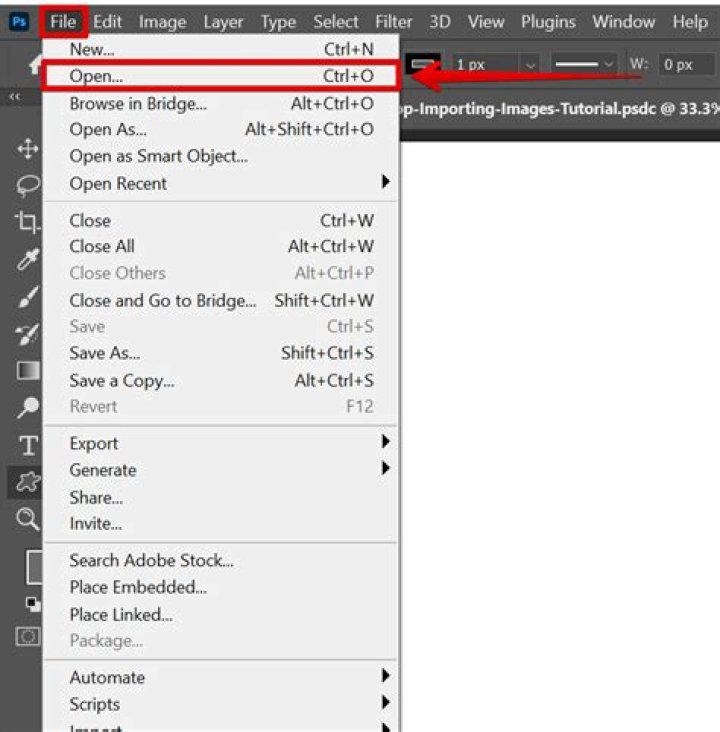Select the Move tool
Viewport: 720px width, 732px height.
(x=28, y=149)
